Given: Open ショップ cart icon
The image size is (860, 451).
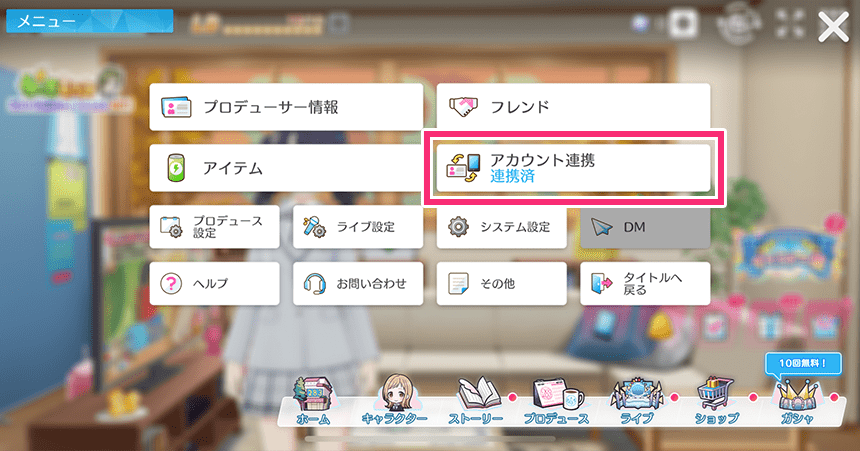Looking at the screenshot, I should [x=717, y=401].
